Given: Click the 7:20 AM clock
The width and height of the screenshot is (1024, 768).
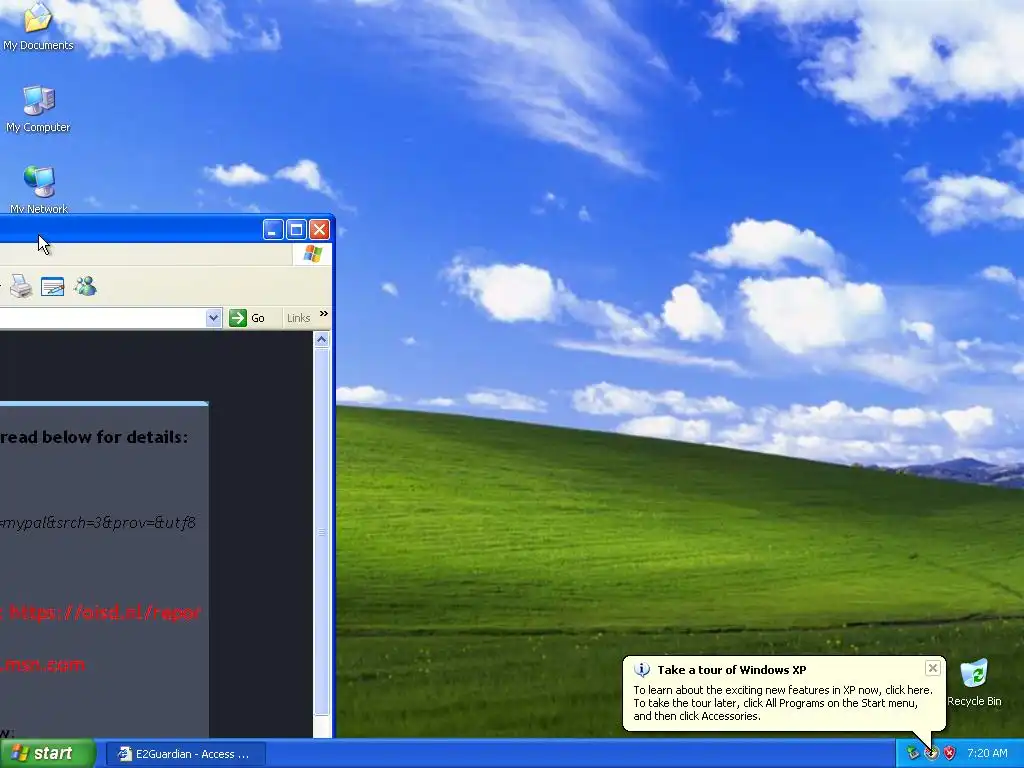Looking at the screenshot, I should [x=987, y=753].
